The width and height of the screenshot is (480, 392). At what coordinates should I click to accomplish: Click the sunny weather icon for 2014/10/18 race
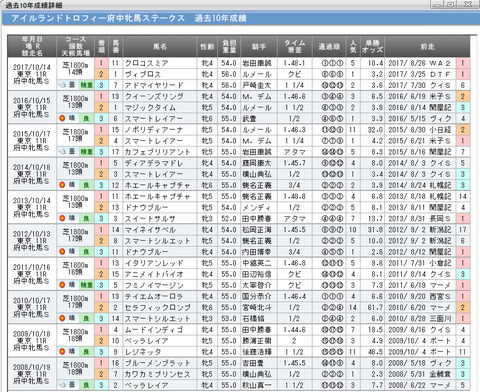(x=62, y=185)
